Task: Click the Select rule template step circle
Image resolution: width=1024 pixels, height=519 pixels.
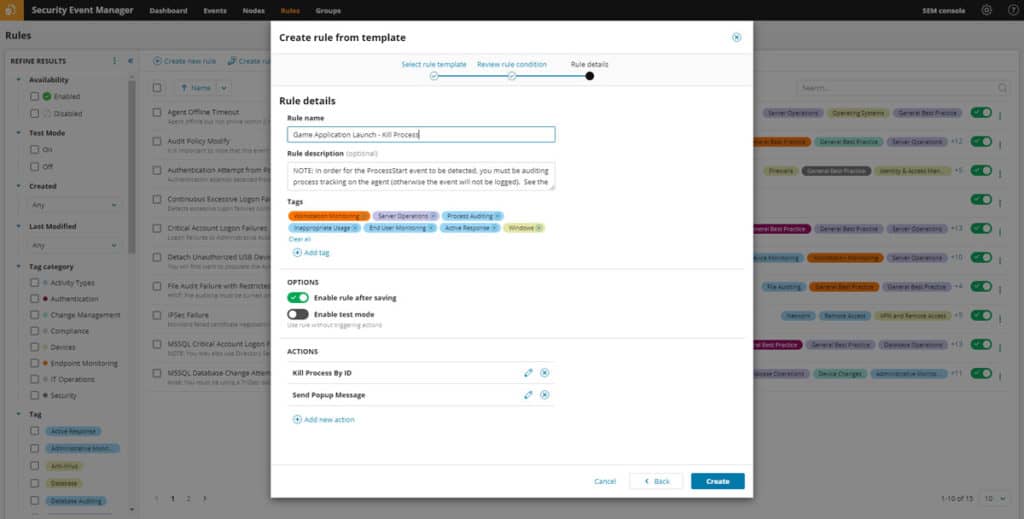Action: click(x=434, y=76)
